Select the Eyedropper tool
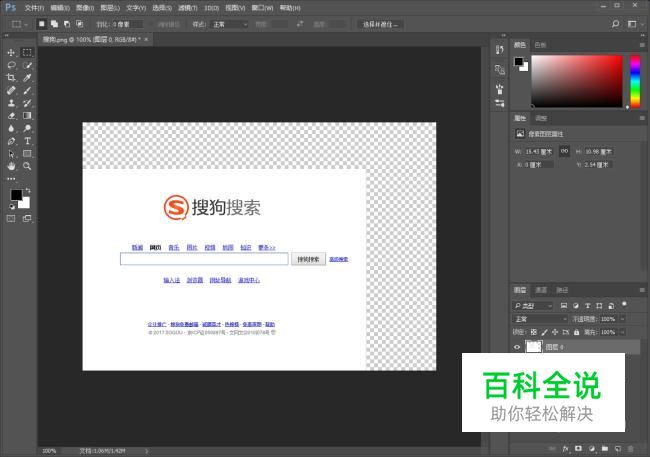The height and width of the screenshot is (457, 650). 27,78
